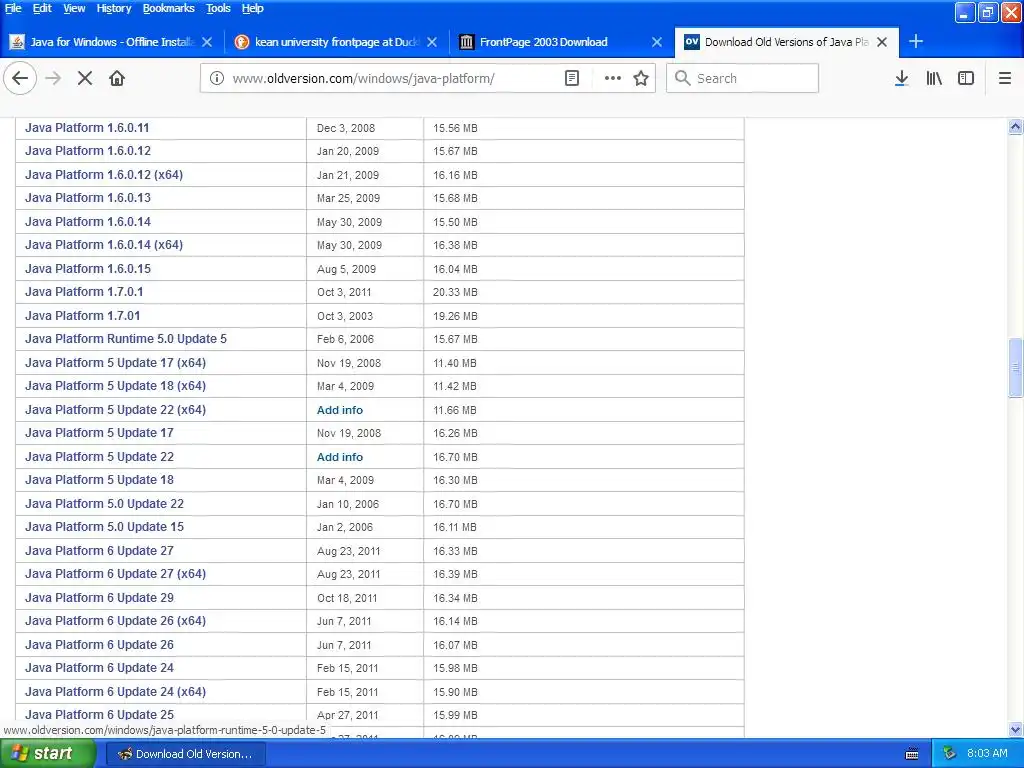Open Java Platform 1.7.01 link
1024x768 pixels.
point(82,316)
